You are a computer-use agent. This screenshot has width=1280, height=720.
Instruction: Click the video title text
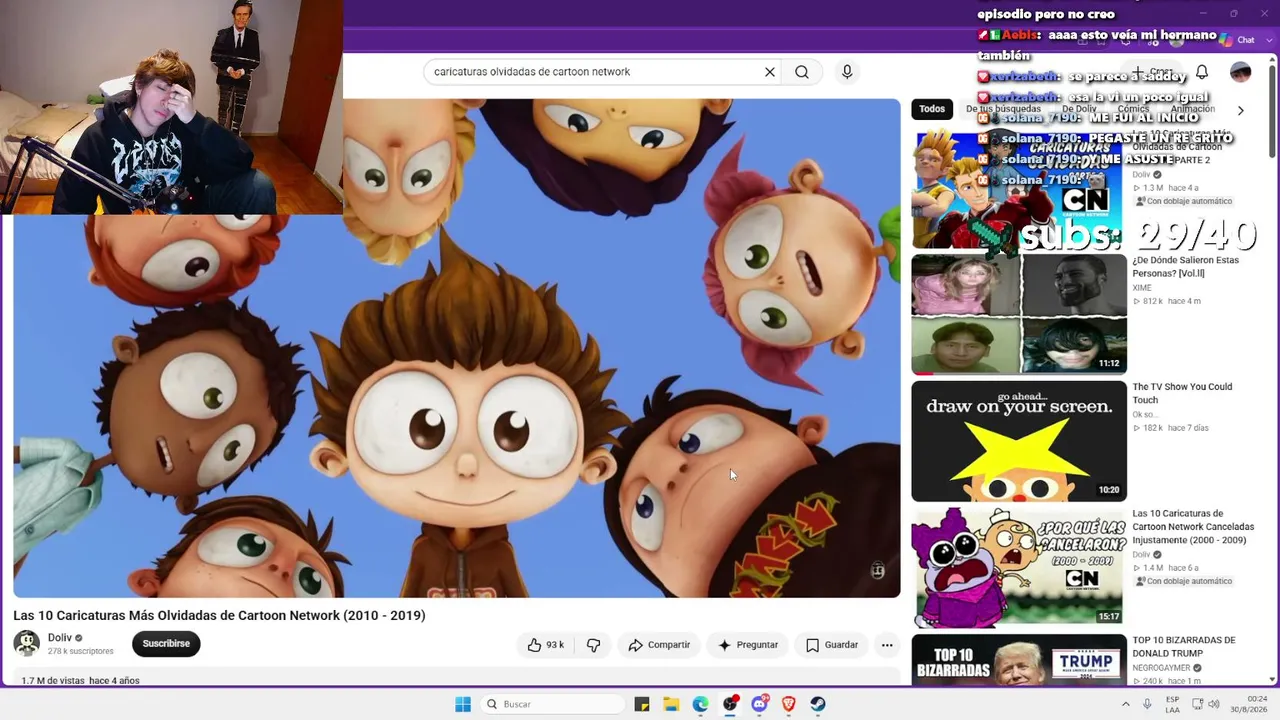(219, 615)
